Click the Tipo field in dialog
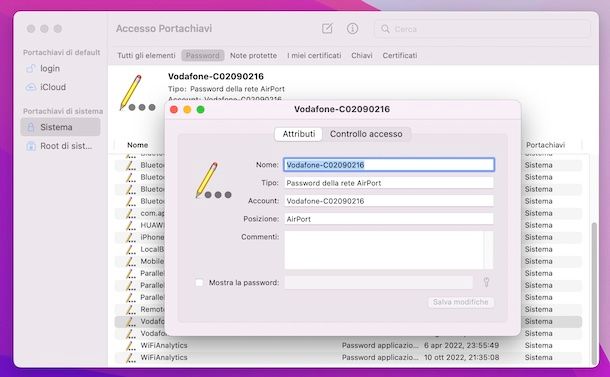 tap(389, 183)
